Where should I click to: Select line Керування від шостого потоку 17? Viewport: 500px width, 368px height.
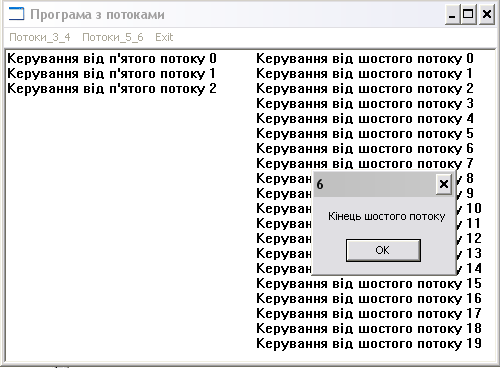369,314
